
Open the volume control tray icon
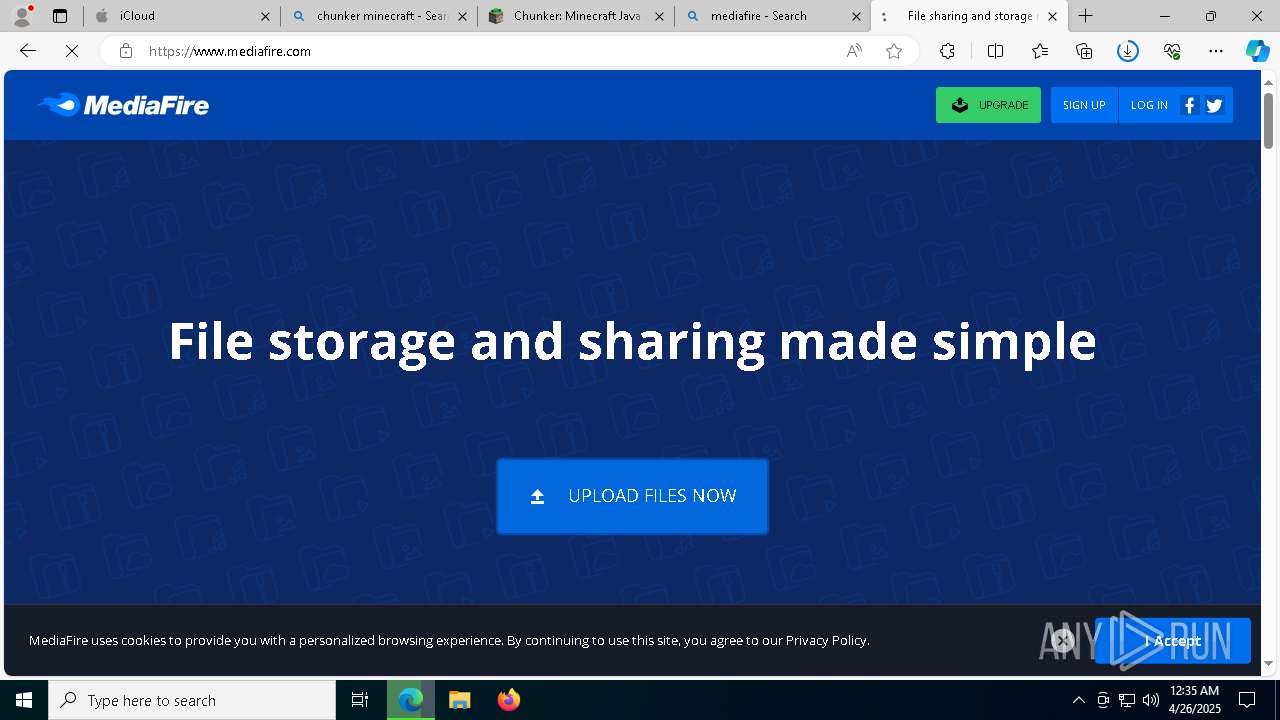click(x=1151, y=700)
